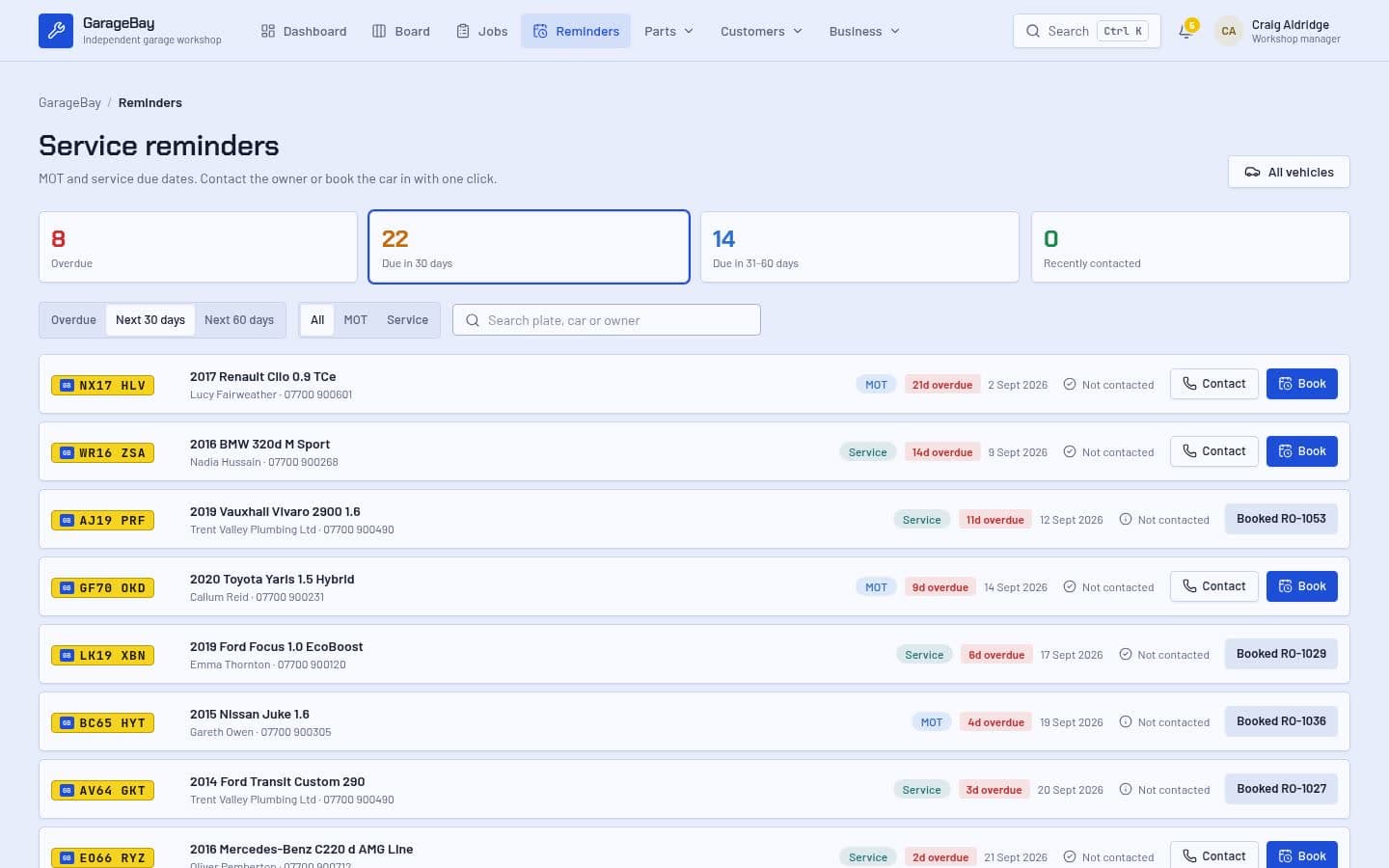Image resolution: width=1389 pixels, height=868 pixels.
Task: Open booking RO-1053 for Vauxhall Vivaro
Action: pos(1281,519)
